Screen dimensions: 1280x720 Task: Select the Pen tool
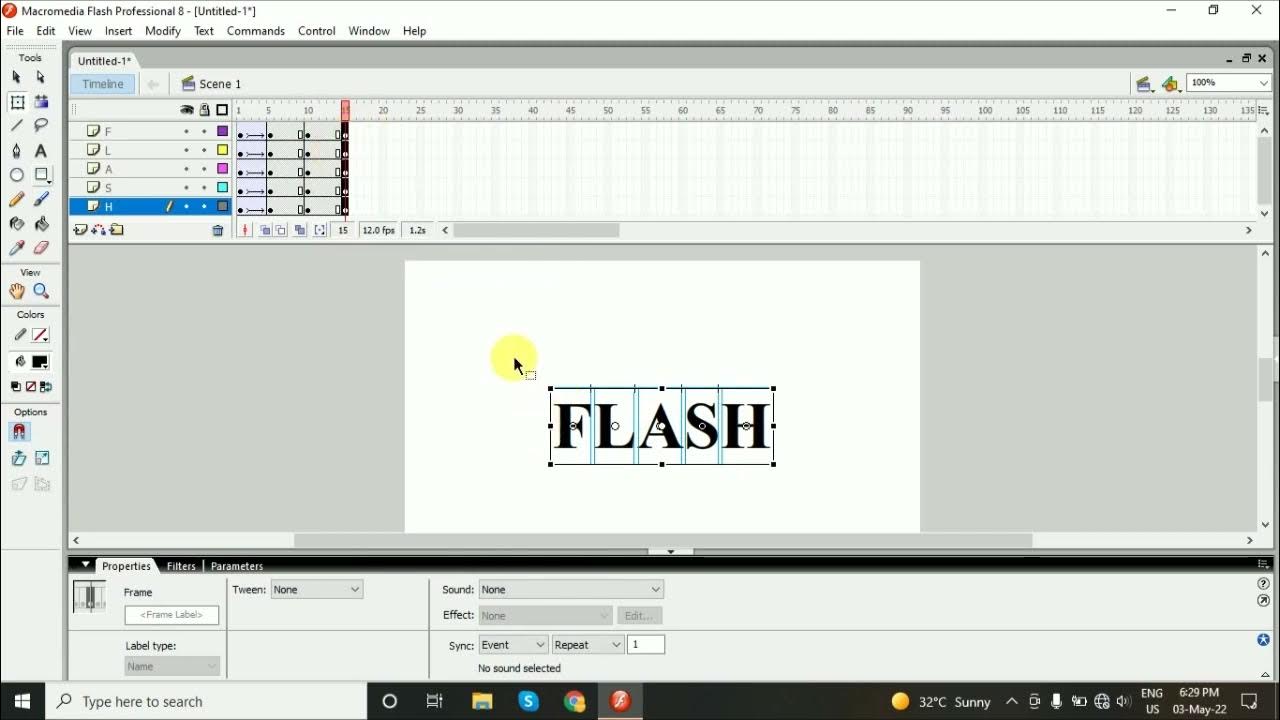pos(16,151)
